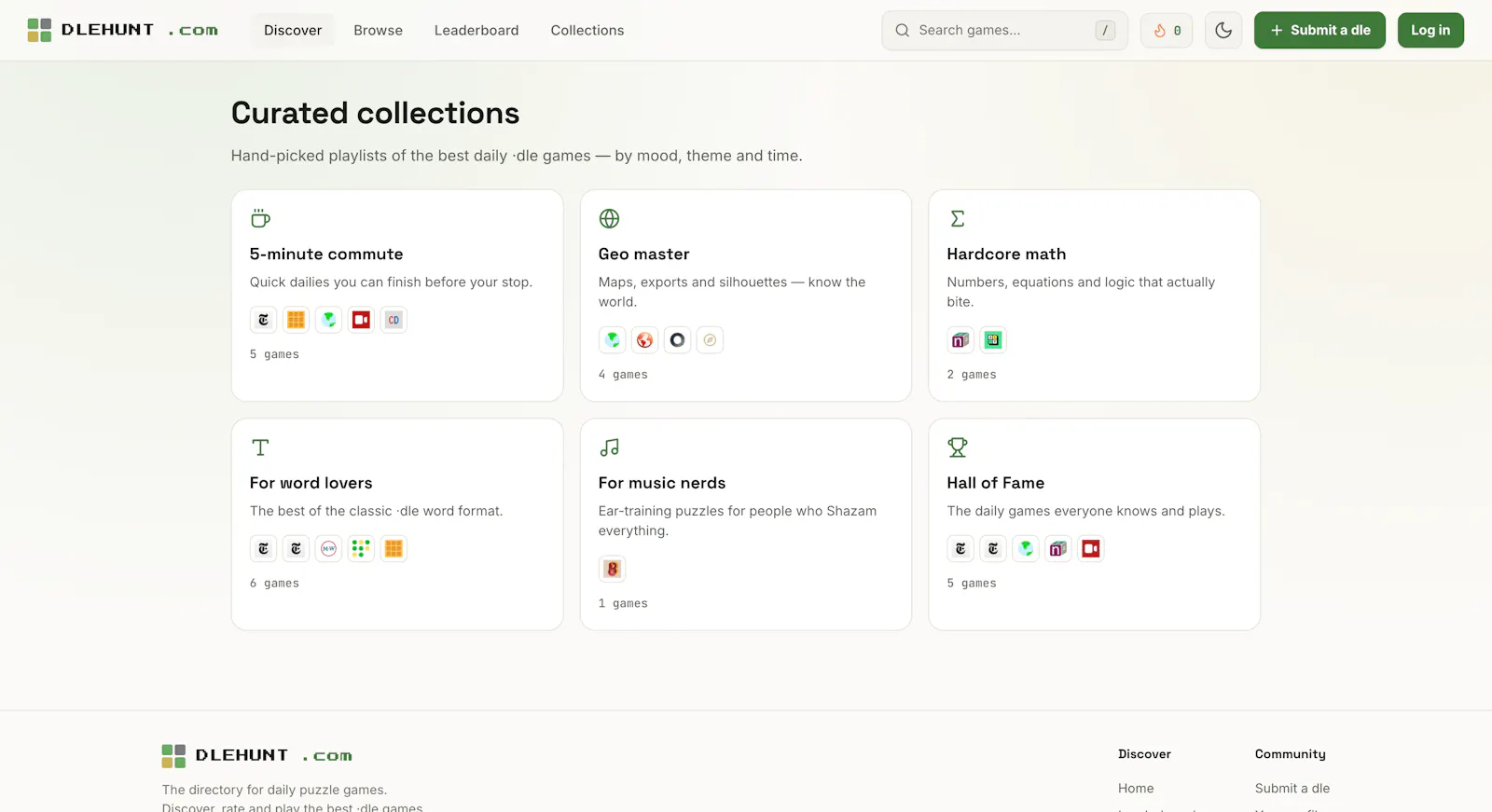This screenshot has height=812, width=1492.
Task: Click the sigma icon above Hardcore math
Action: click(958, 218)
